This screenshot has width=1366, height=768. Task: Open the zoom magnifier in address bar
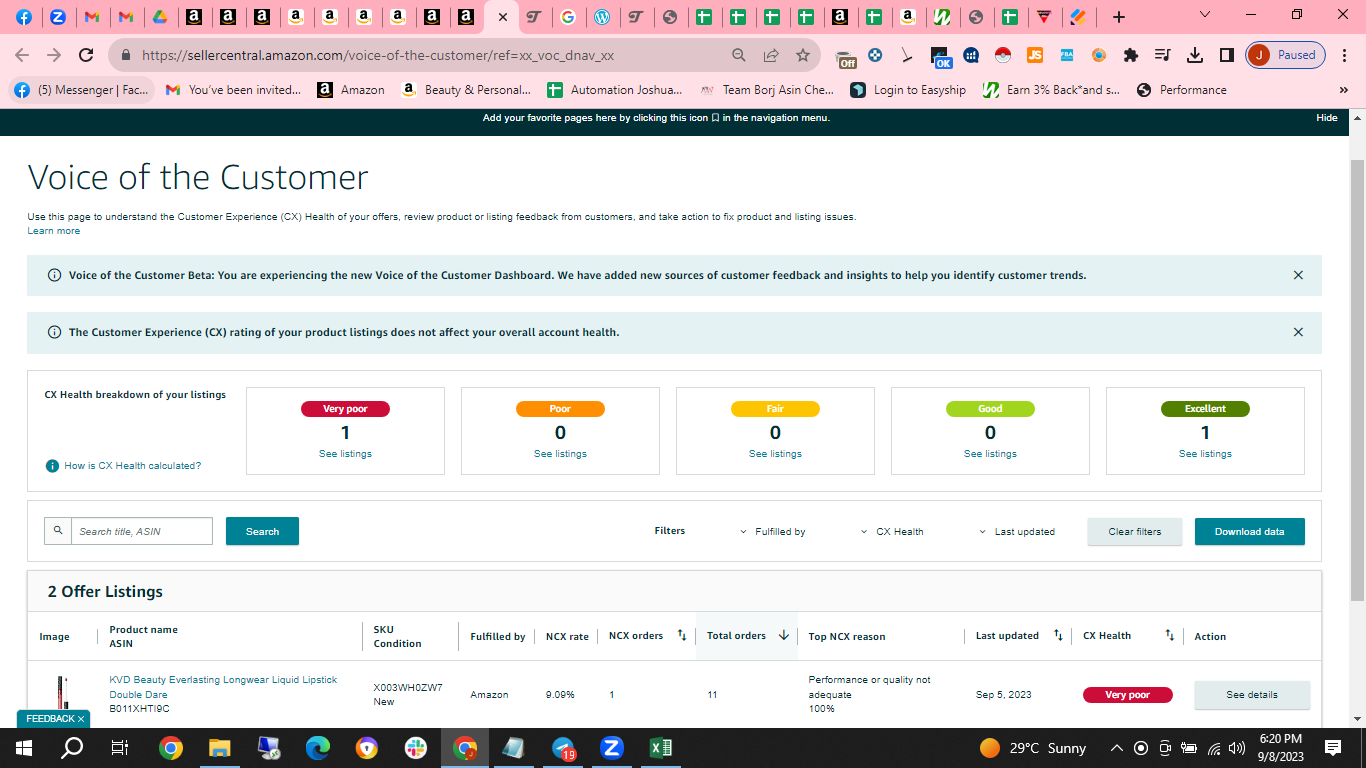[739, 56]
